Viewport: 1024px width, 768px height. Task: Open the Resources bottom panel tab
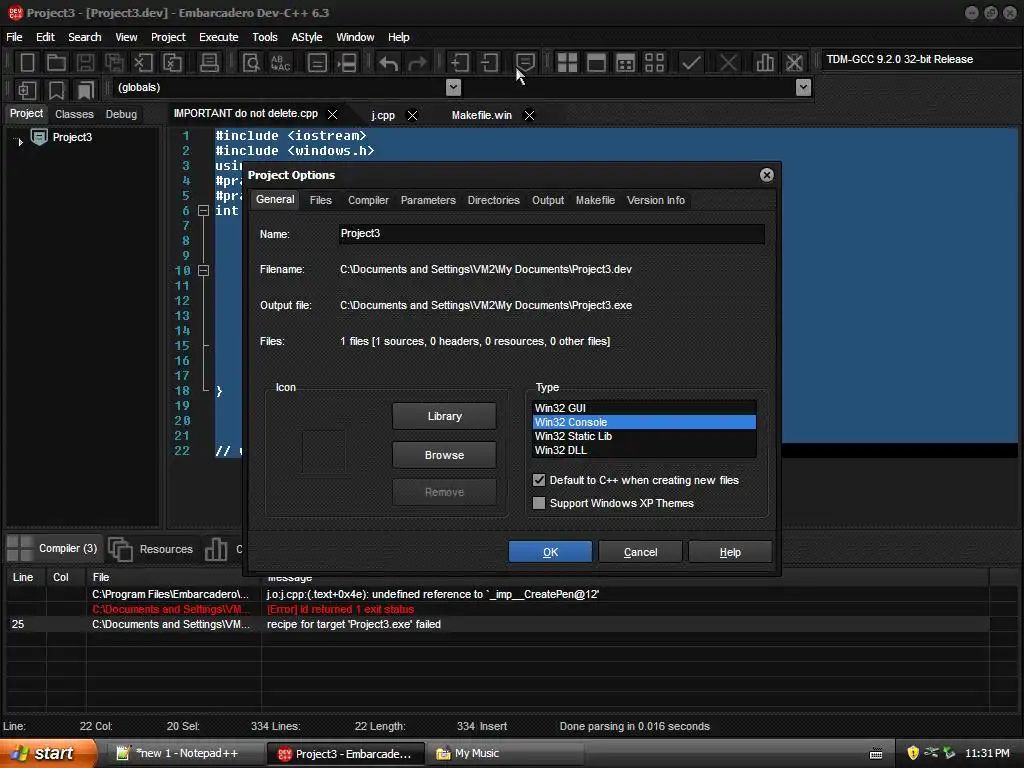click(x=151, y=549)
